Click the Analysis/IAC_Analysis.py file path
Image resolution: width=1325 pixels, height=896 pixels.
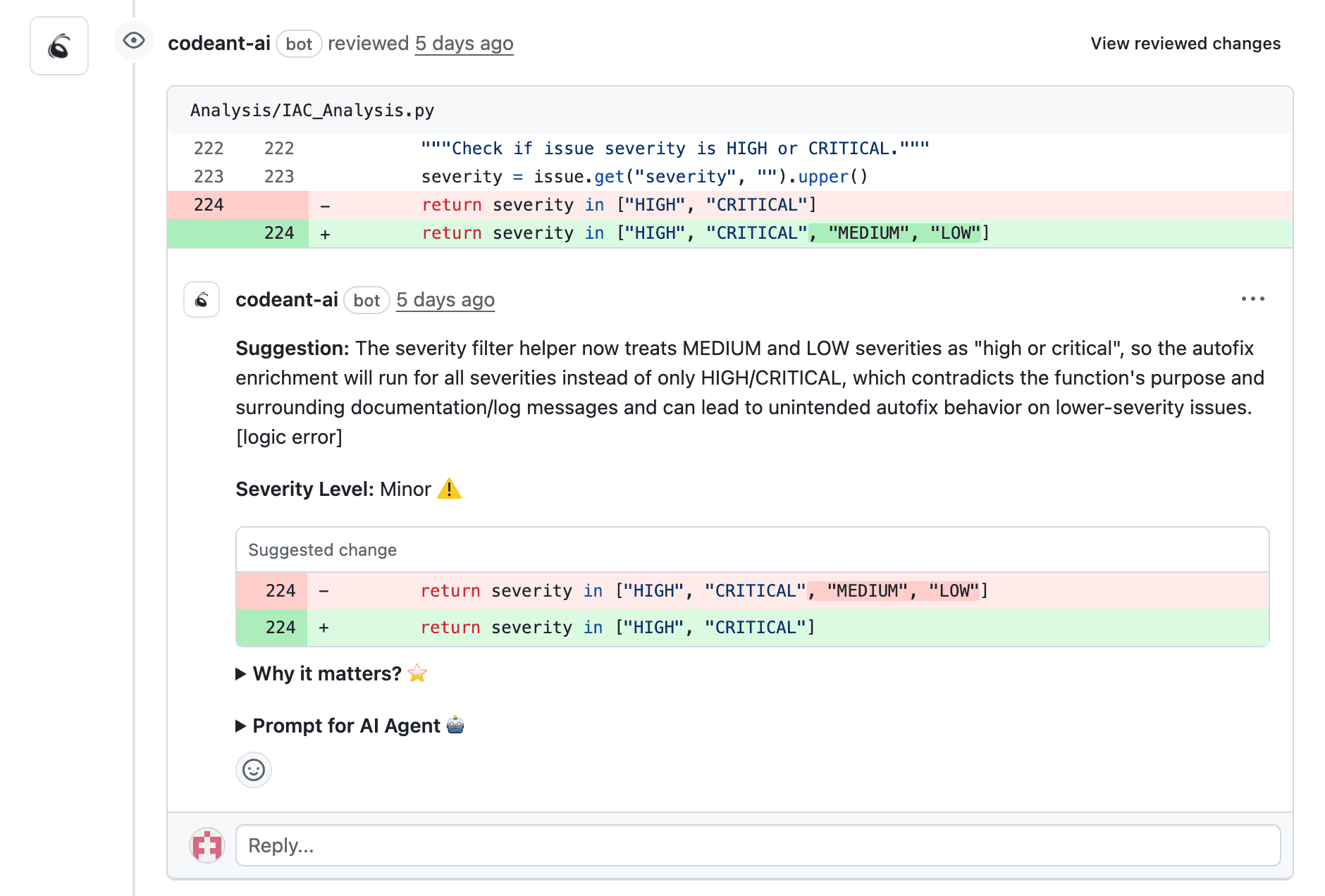312,111
